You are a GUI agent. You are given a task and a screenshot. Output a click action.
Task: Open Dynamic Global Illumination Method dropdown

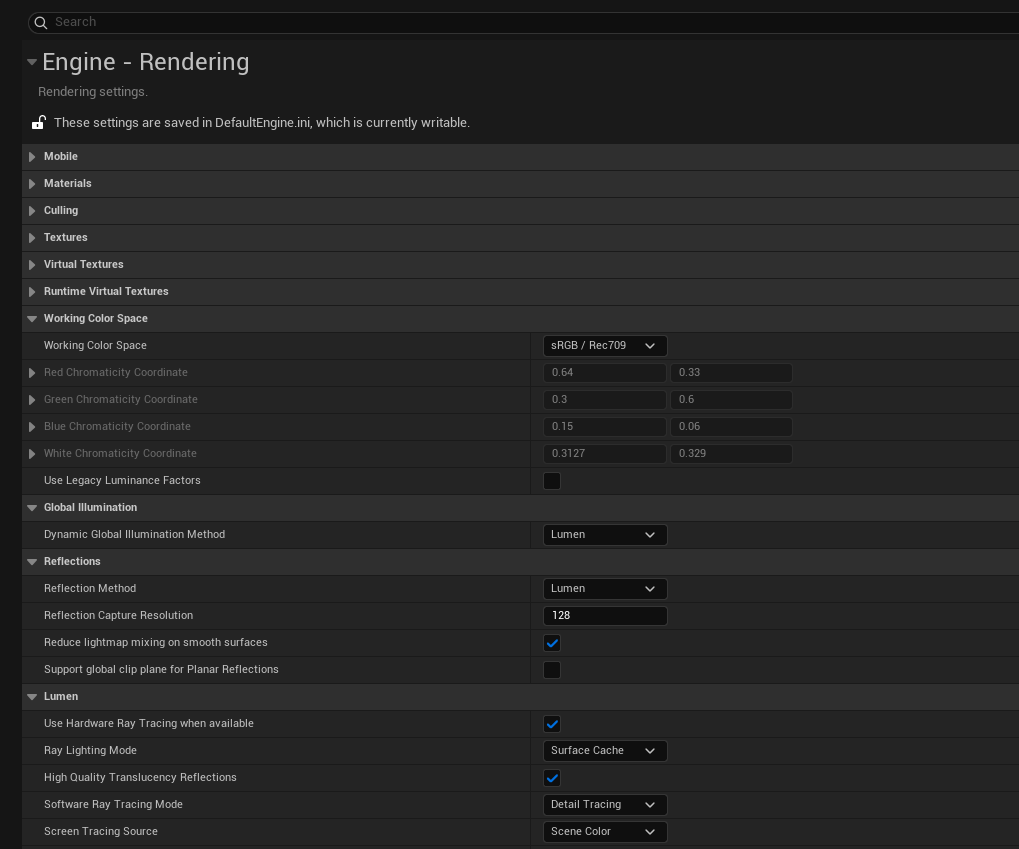click(x=604, y=535)
